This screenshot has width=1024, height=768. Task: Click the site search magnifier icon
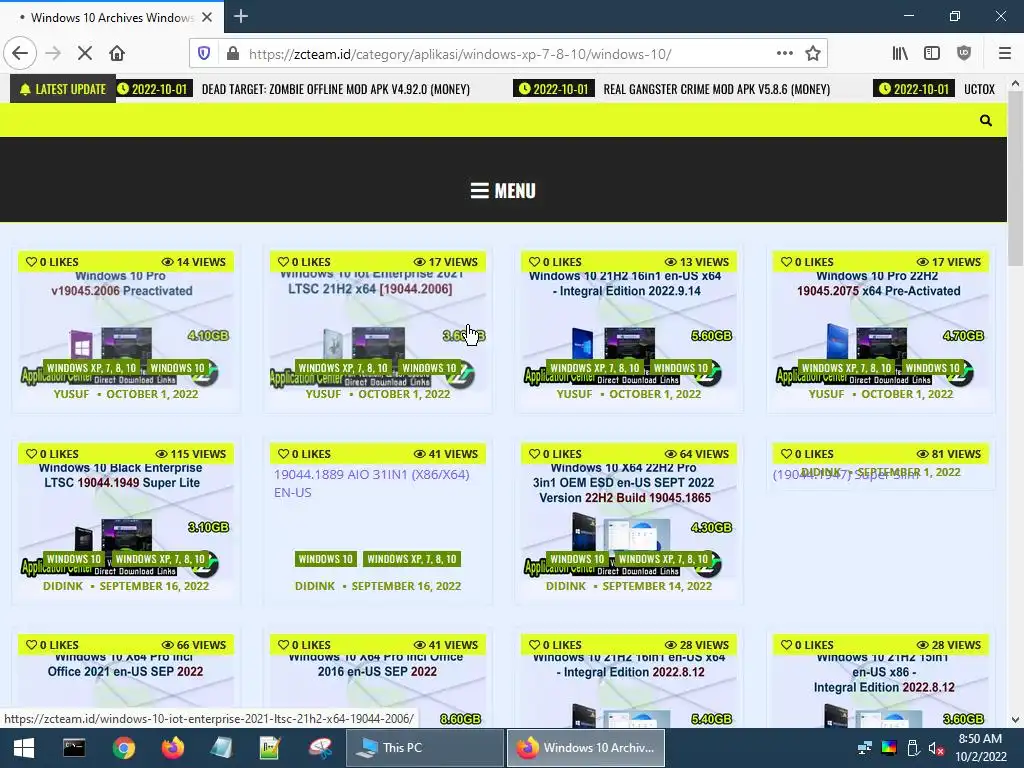point(986,120)
